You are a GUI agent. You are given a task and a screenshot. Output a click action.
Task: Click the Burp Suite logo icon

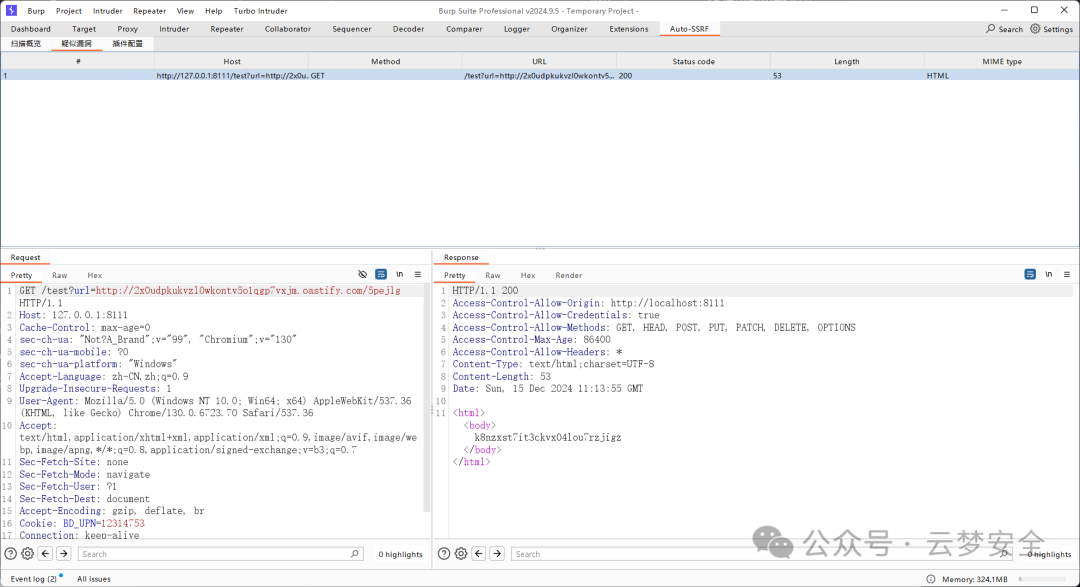click(x=11, y=10)
